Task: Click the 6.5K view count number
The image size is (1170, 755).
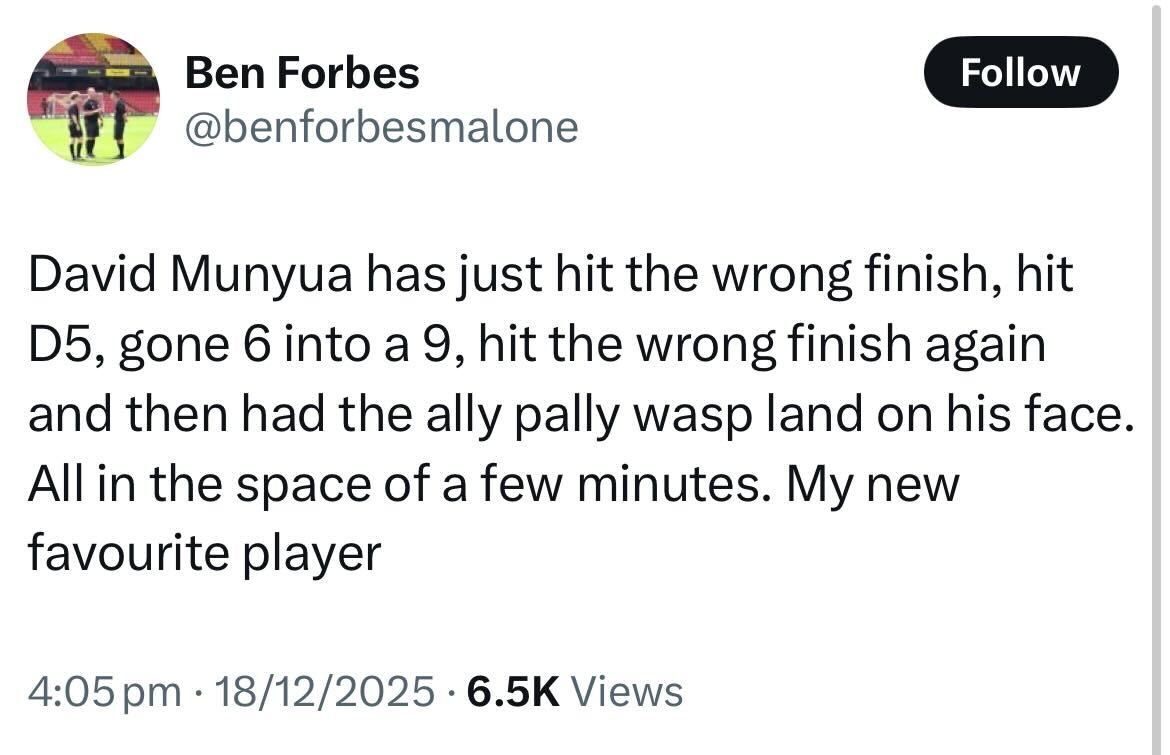Action: click(x=513, y=691)
